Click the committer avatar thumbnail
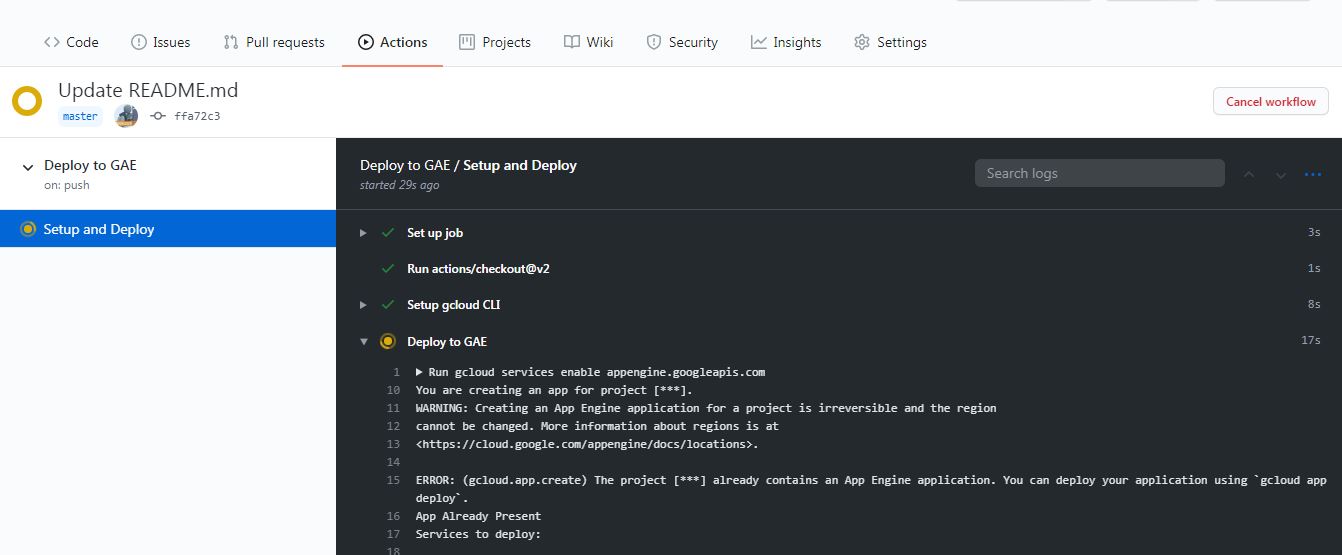 pos(126,116)
